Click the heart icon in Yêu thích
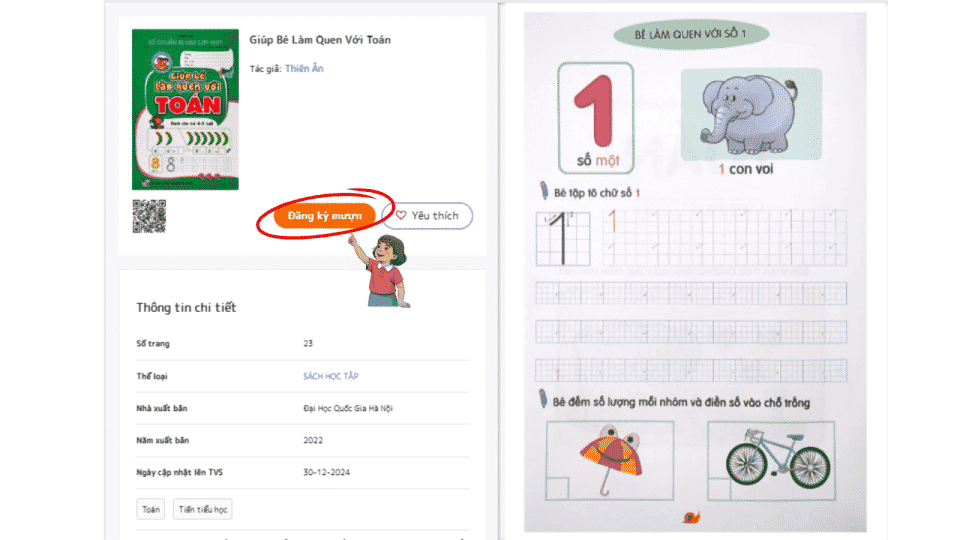The width and height of the screenshot is (960, 540). (401, 216)
